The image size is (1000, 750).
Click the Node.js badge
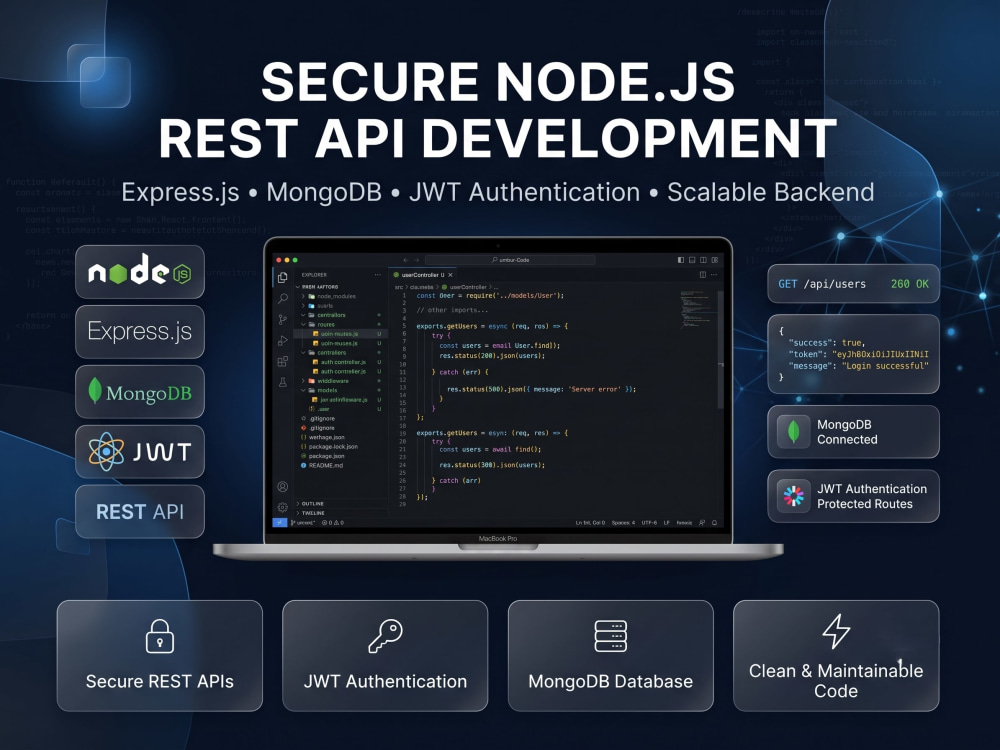pos(140,272)
